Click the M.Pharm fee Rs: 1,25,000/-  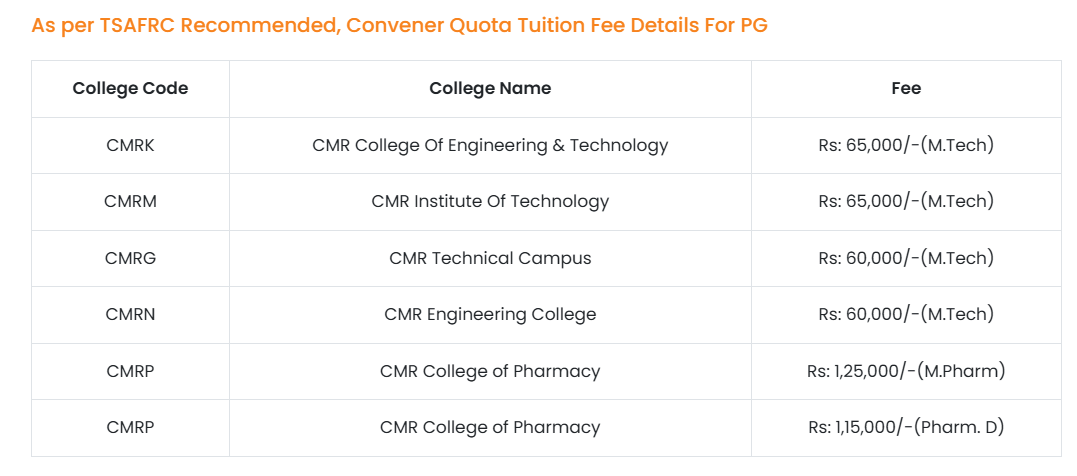click(906, 371)
